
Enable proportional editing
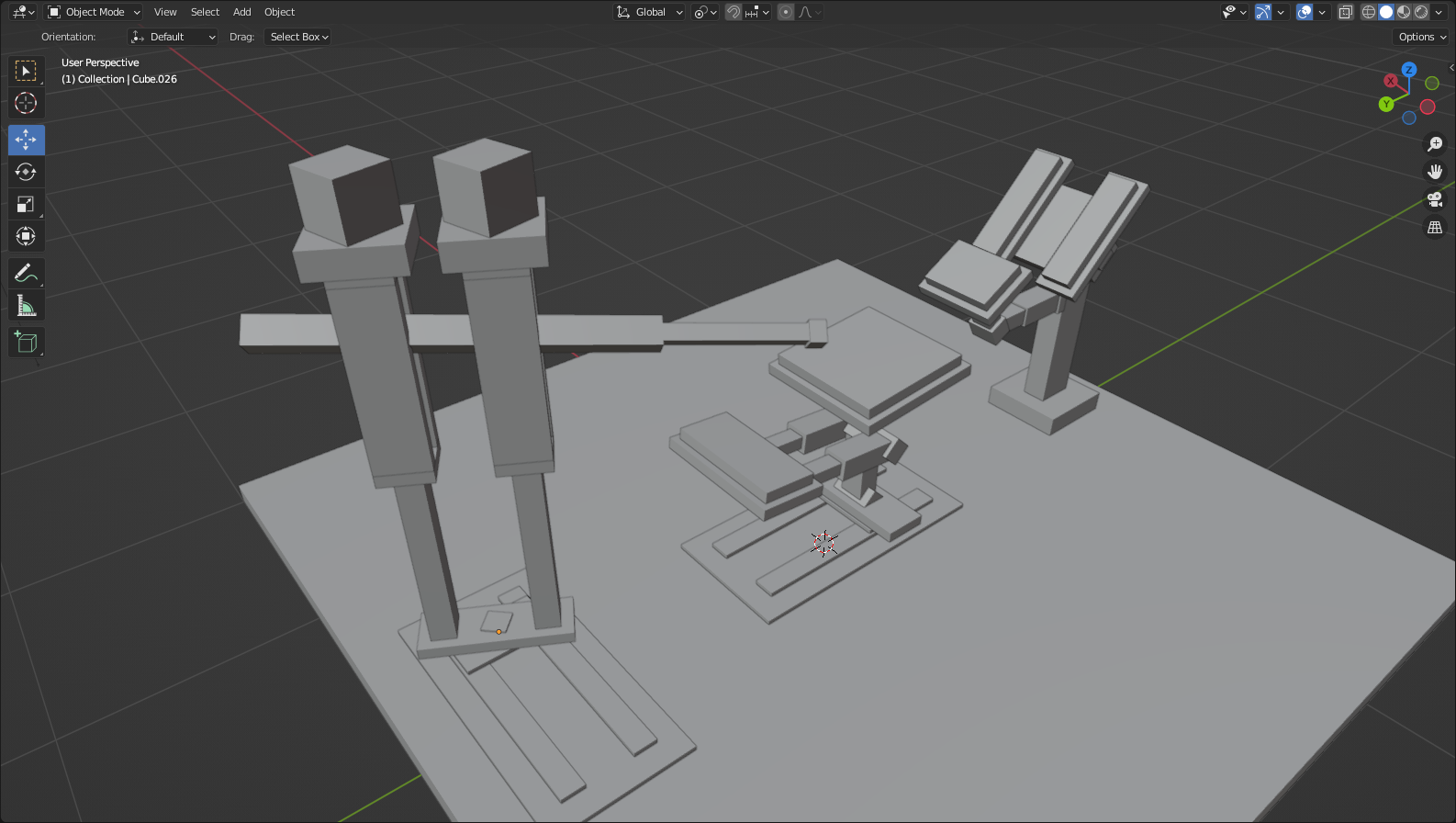(786, 12)
